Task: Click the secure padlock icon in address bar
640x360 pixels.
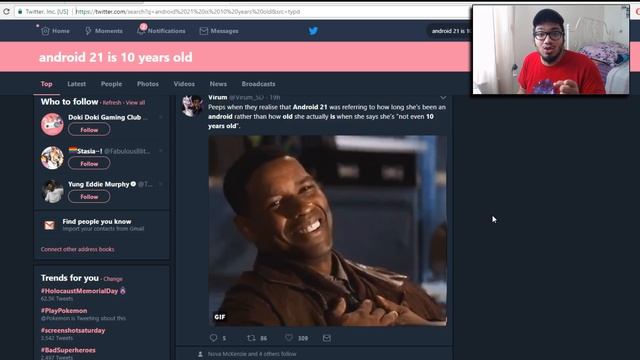Action: 20,11
